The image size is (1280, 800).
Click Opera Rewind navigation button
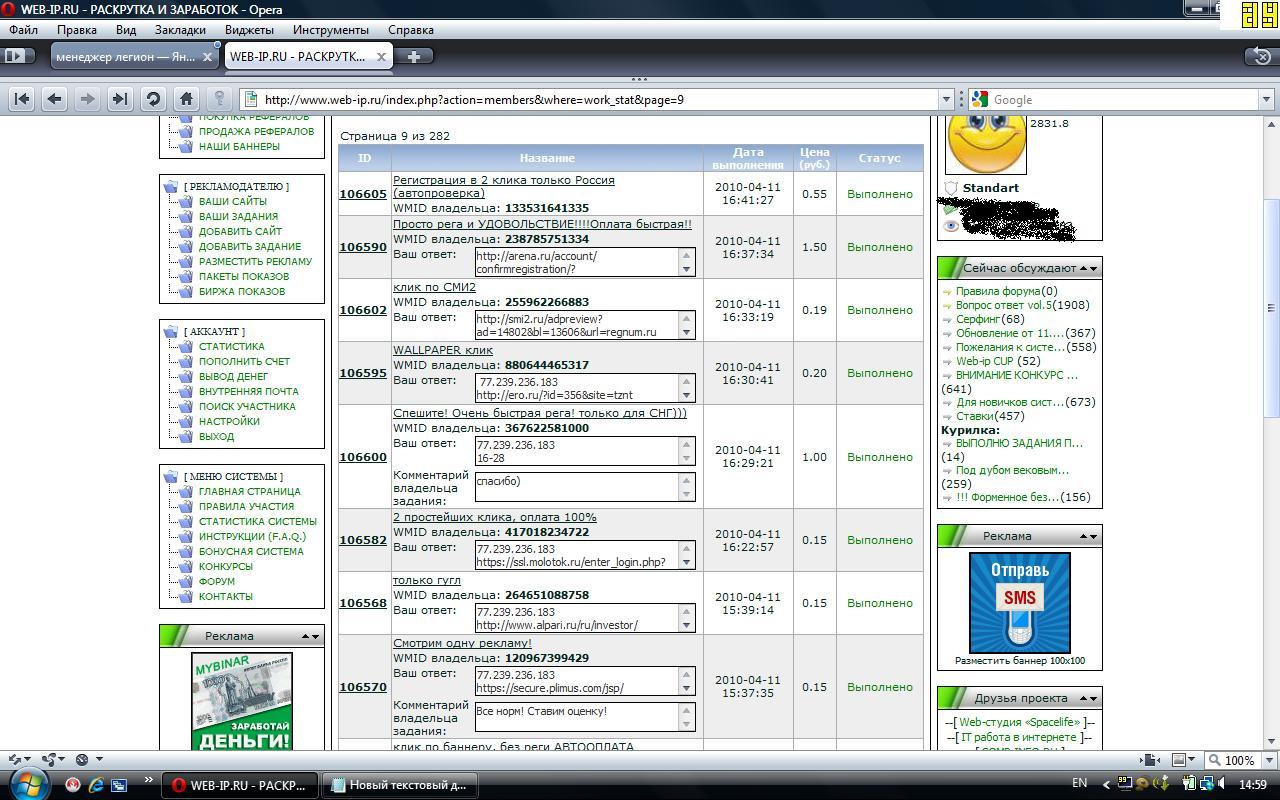pos(22,99)
